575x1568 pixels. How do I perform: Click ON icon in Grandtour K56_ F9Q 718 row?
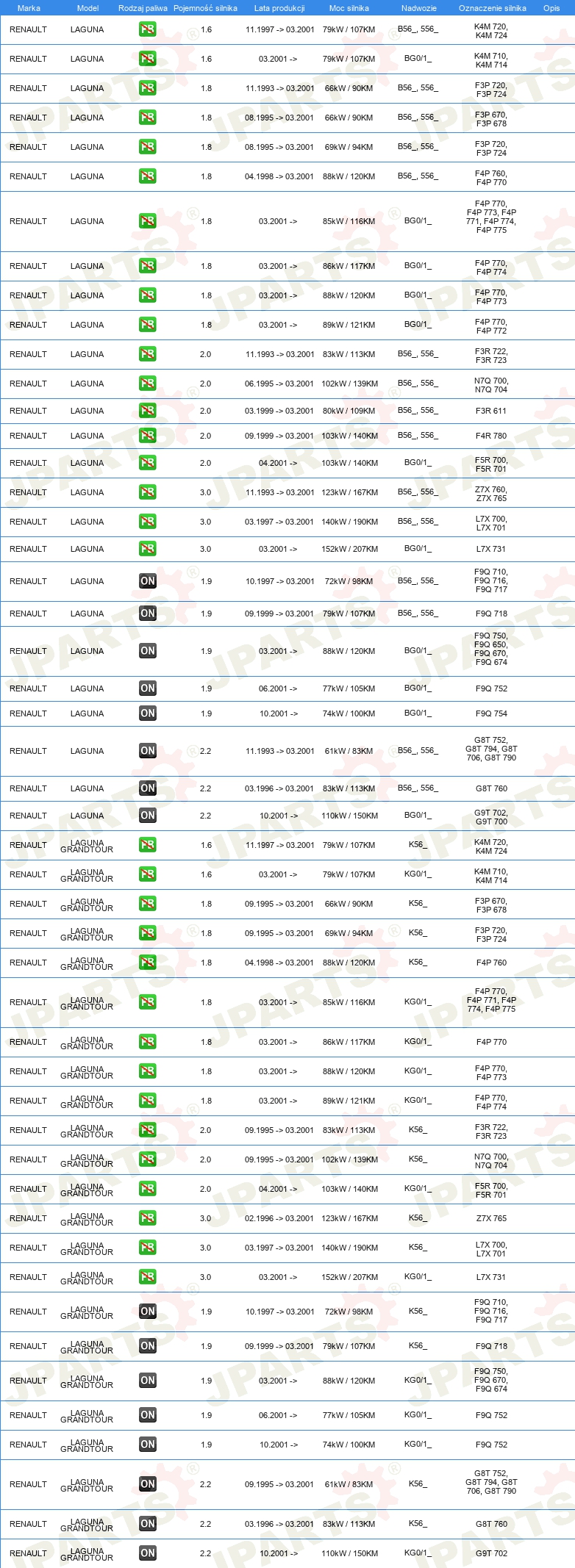point(147,1346)
